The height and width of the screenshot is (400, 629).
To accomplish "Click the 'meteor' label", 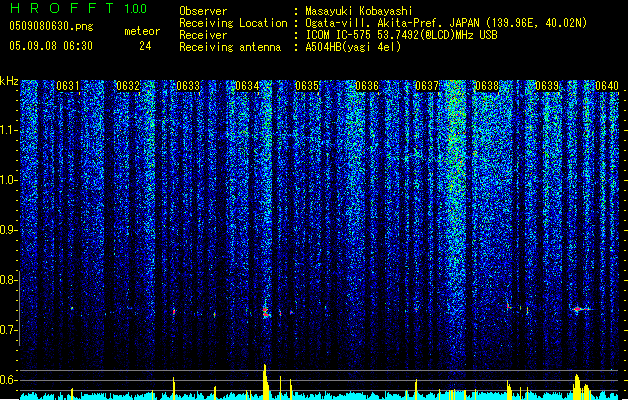I will pos(142,31).
